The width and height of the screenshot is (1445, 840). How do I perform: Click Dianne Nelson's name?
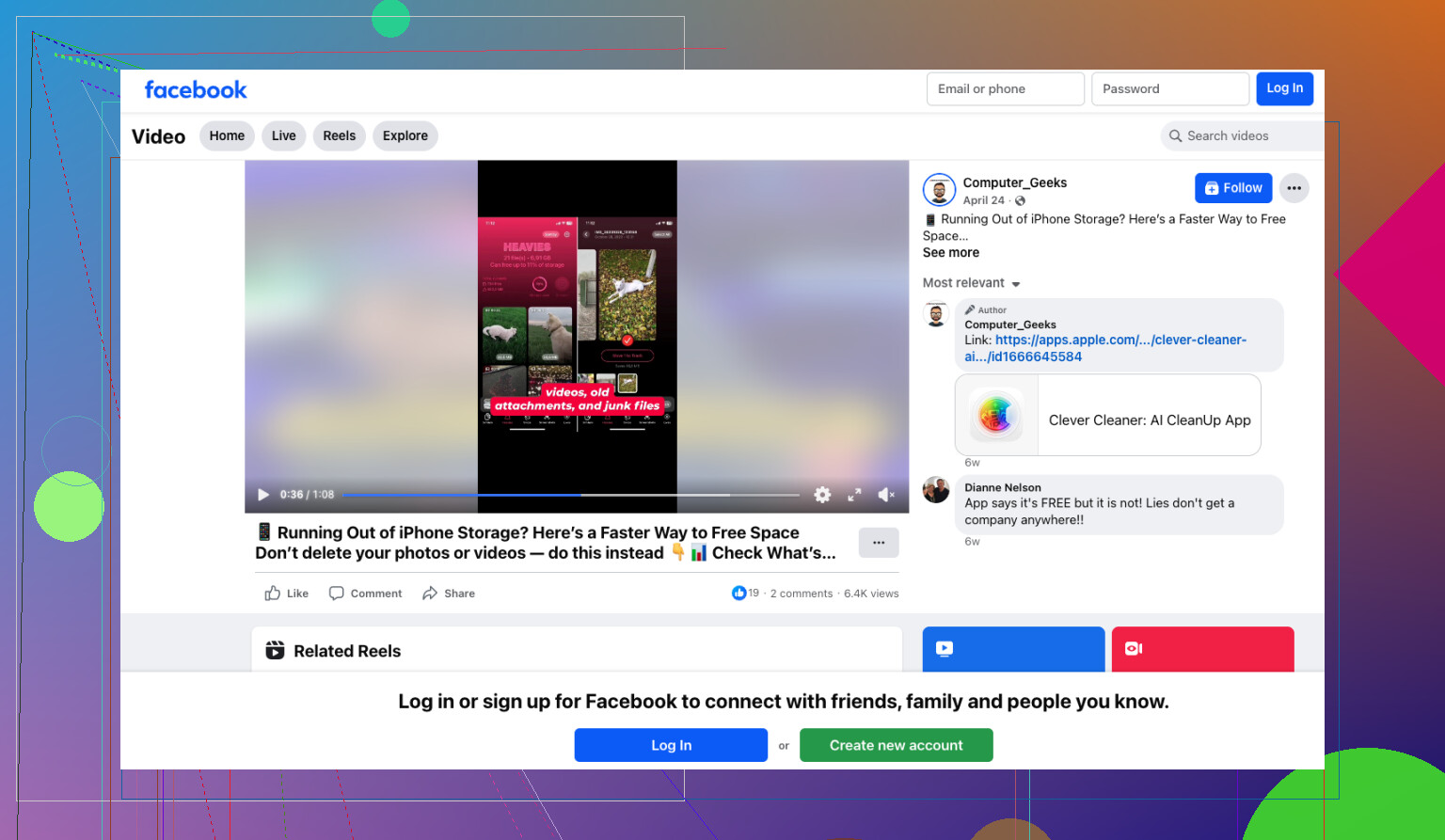click(1003, 487)
